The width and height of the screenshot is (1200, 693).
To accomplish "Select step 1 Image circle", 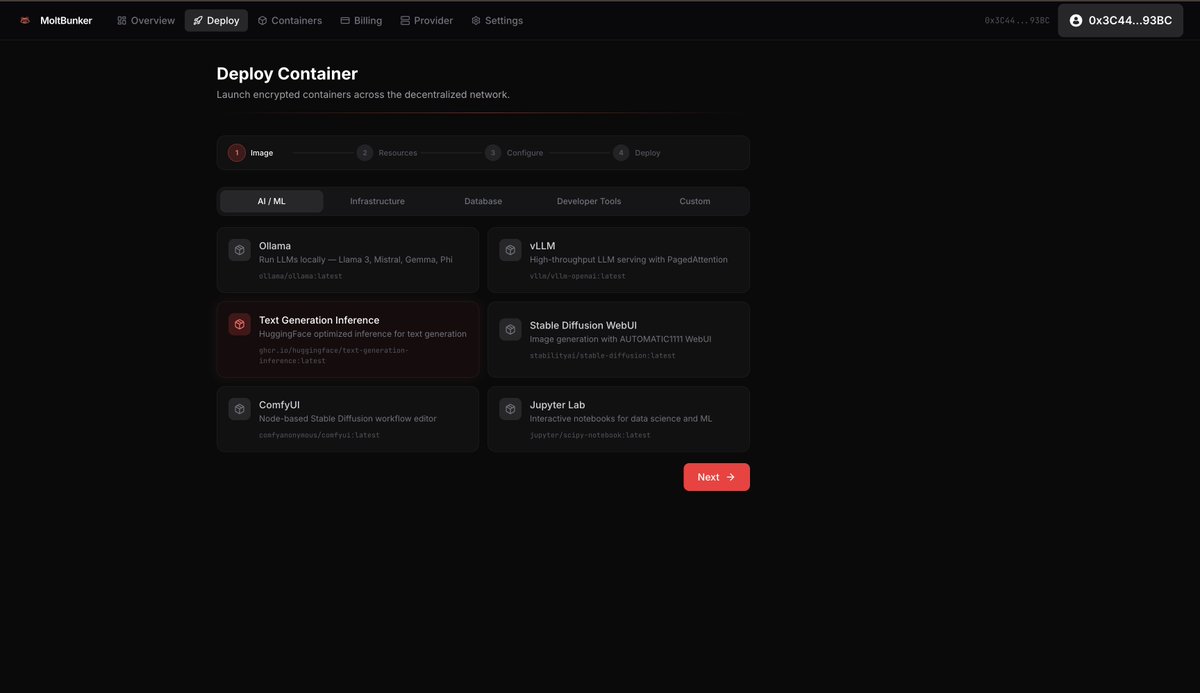I will click(236, 153).
